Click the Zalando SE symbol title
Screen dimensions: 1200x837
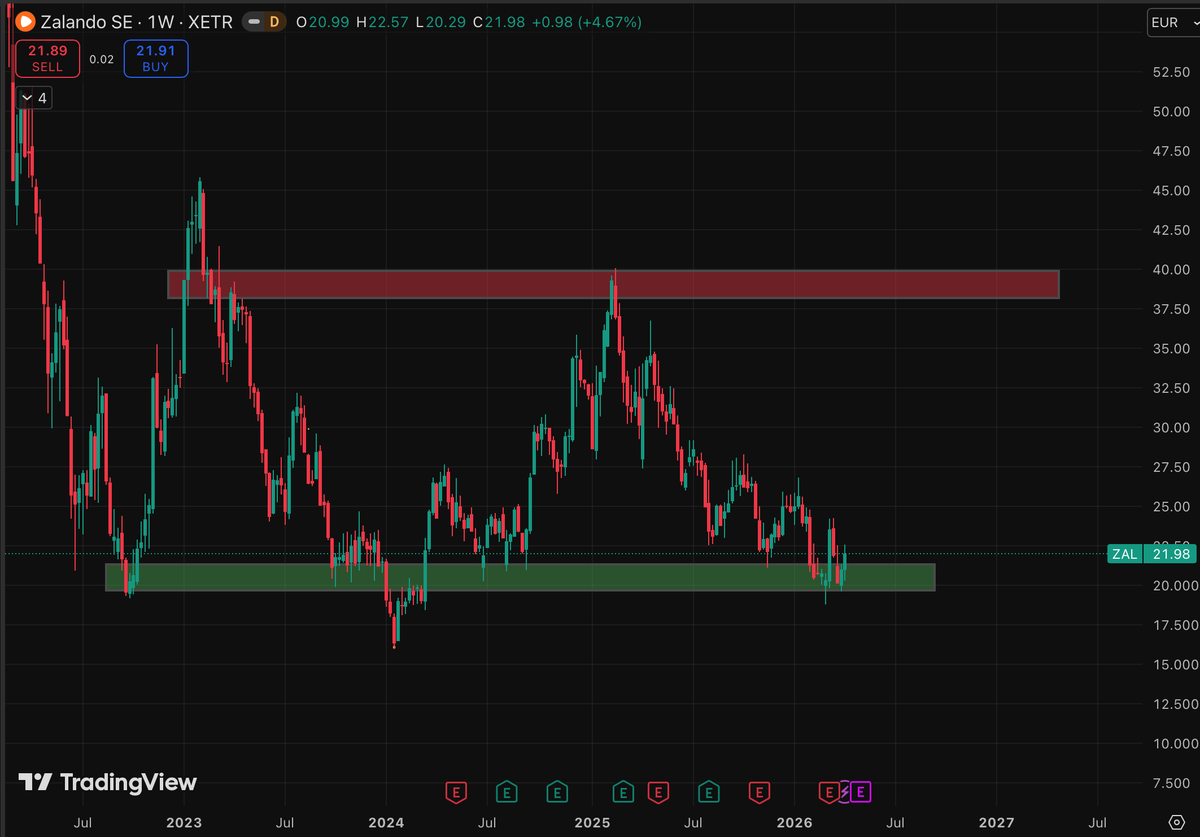point(86,21)
